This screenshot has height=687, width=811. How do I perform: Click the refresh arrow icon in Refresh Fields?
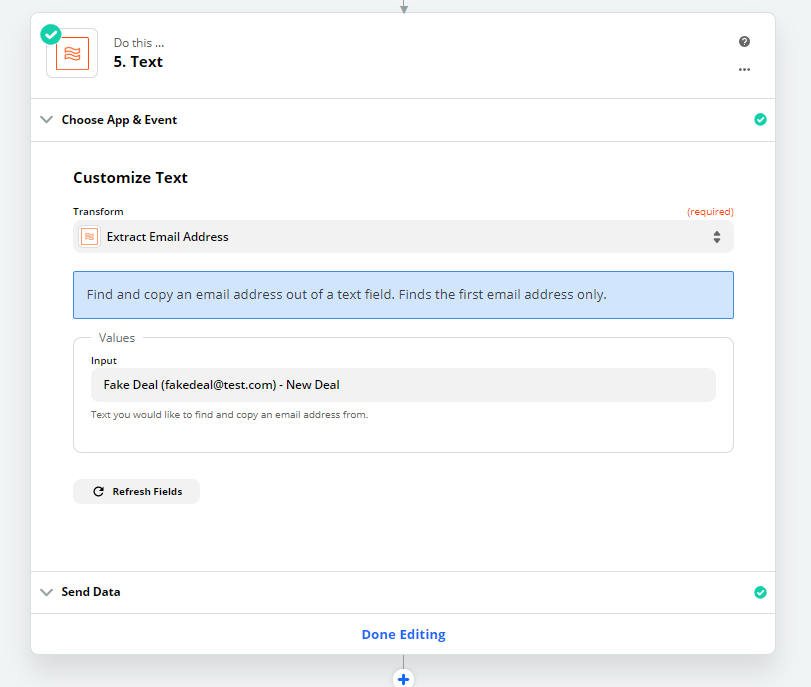[98, 491]
